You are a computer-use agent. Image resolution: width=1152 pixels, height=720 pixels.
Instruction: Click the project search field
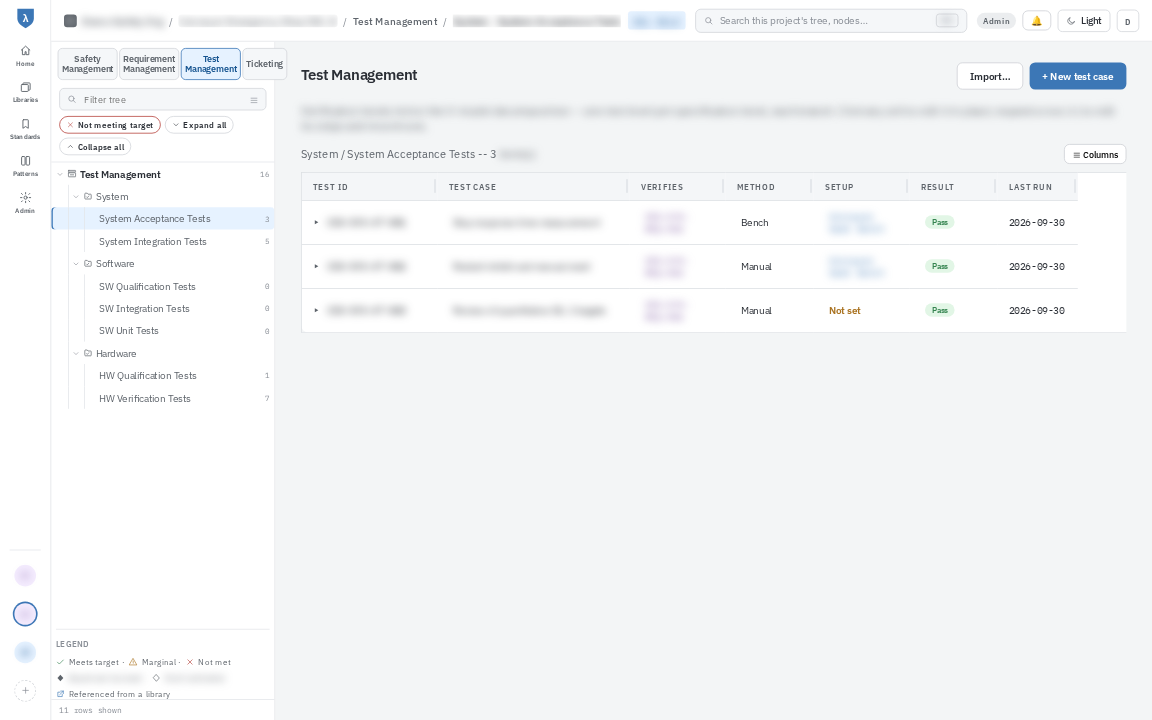click(x=830, y=21)
